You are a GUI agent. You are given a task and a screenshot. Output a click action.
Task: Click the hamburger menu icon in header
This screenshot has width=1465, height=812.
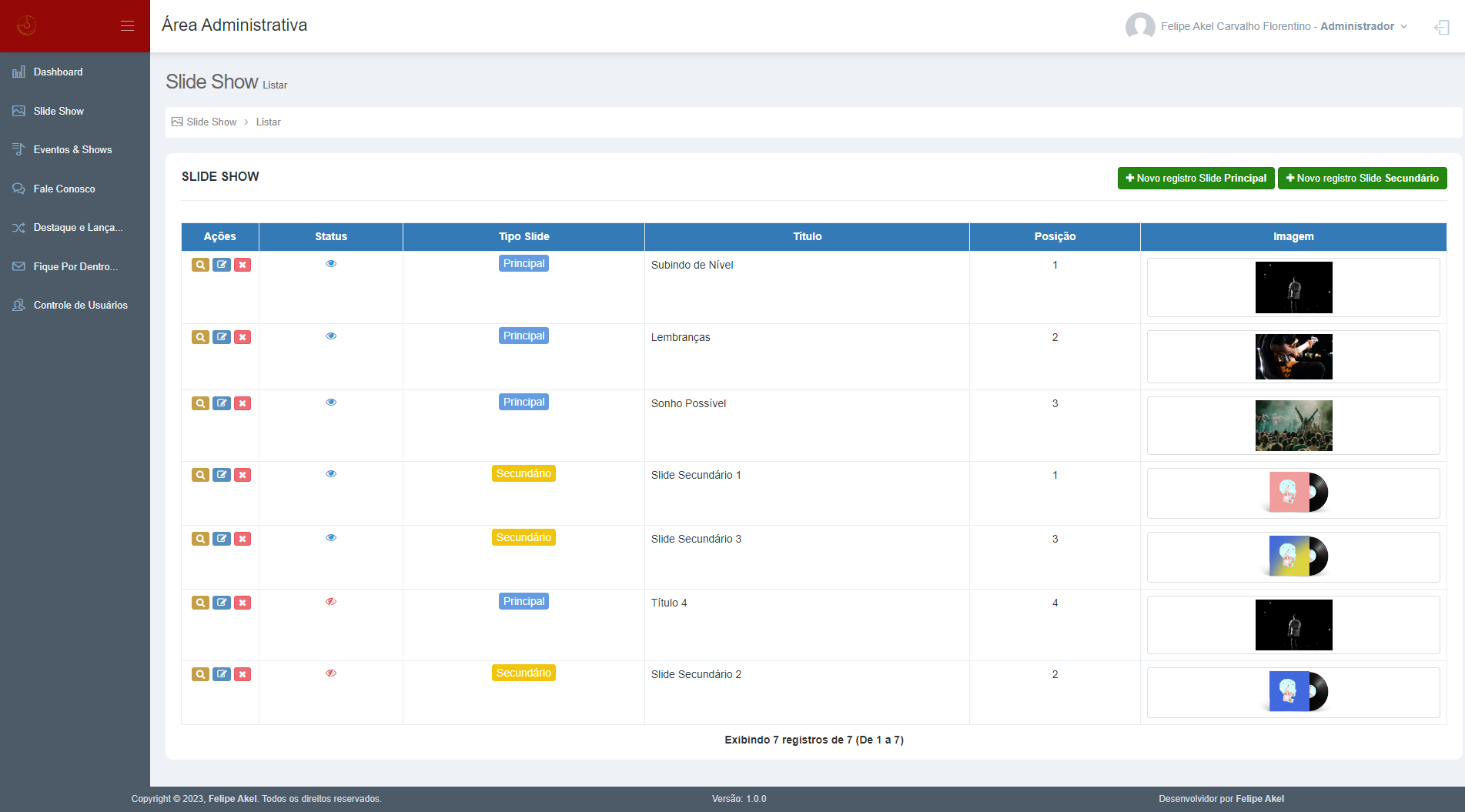click(x=127, y=26)
